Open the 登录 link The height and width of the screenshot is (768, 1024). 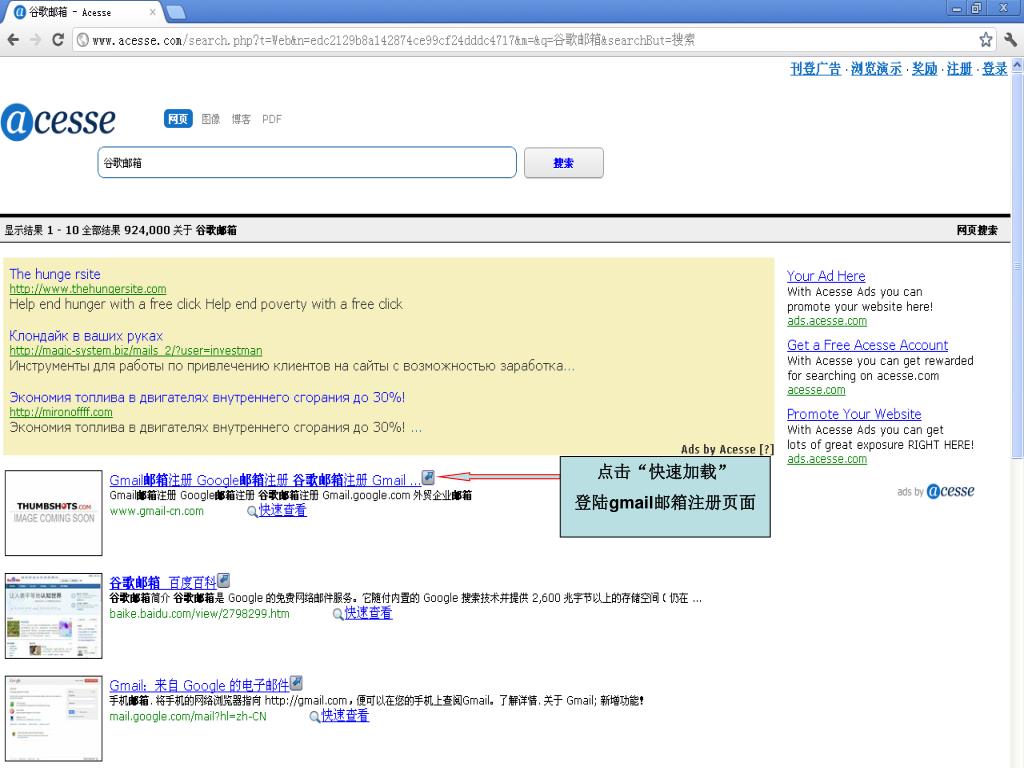coord(995,69)
